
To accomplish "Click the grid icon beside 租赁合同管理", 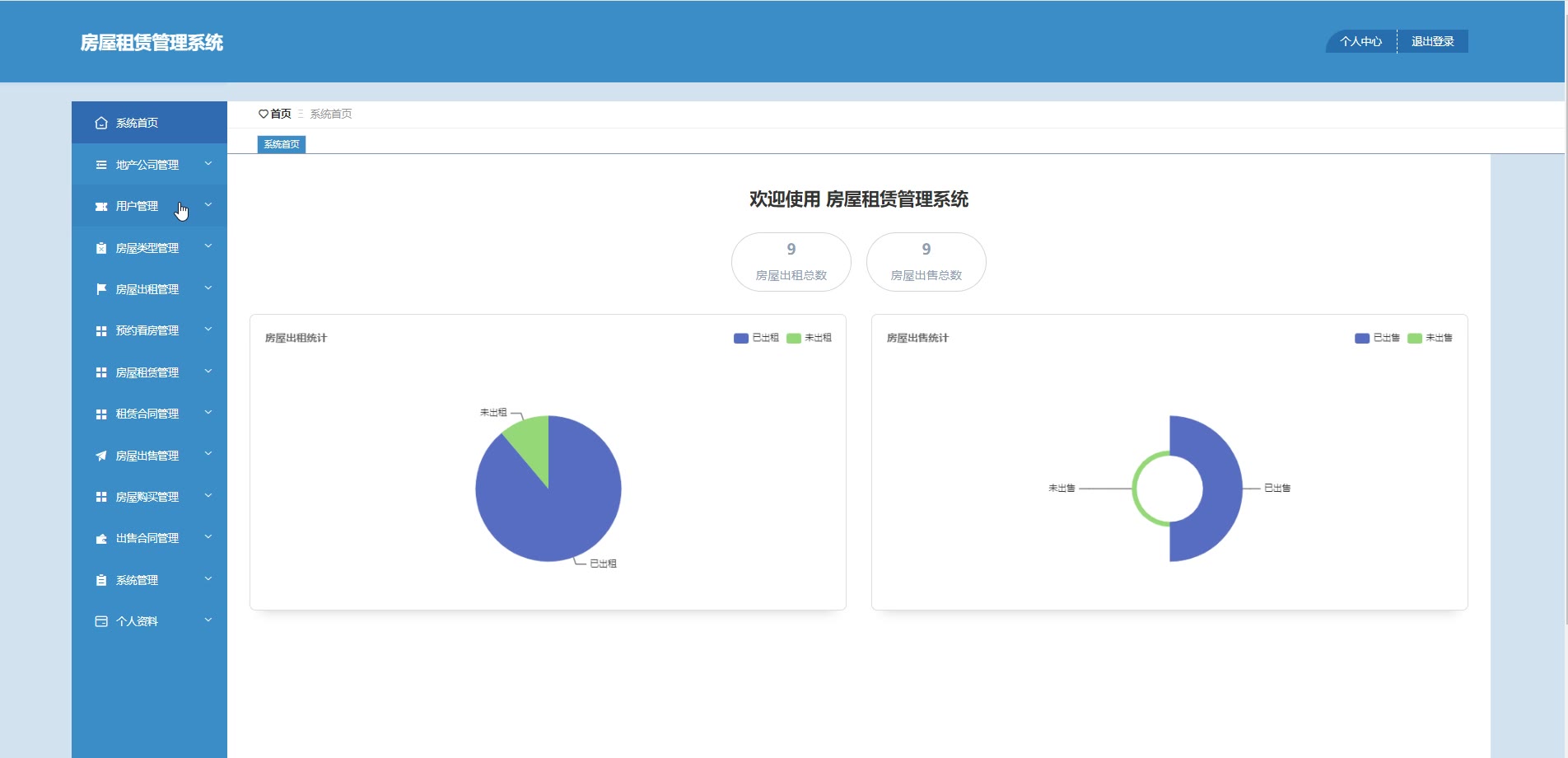I will click(x=101, y=414).
